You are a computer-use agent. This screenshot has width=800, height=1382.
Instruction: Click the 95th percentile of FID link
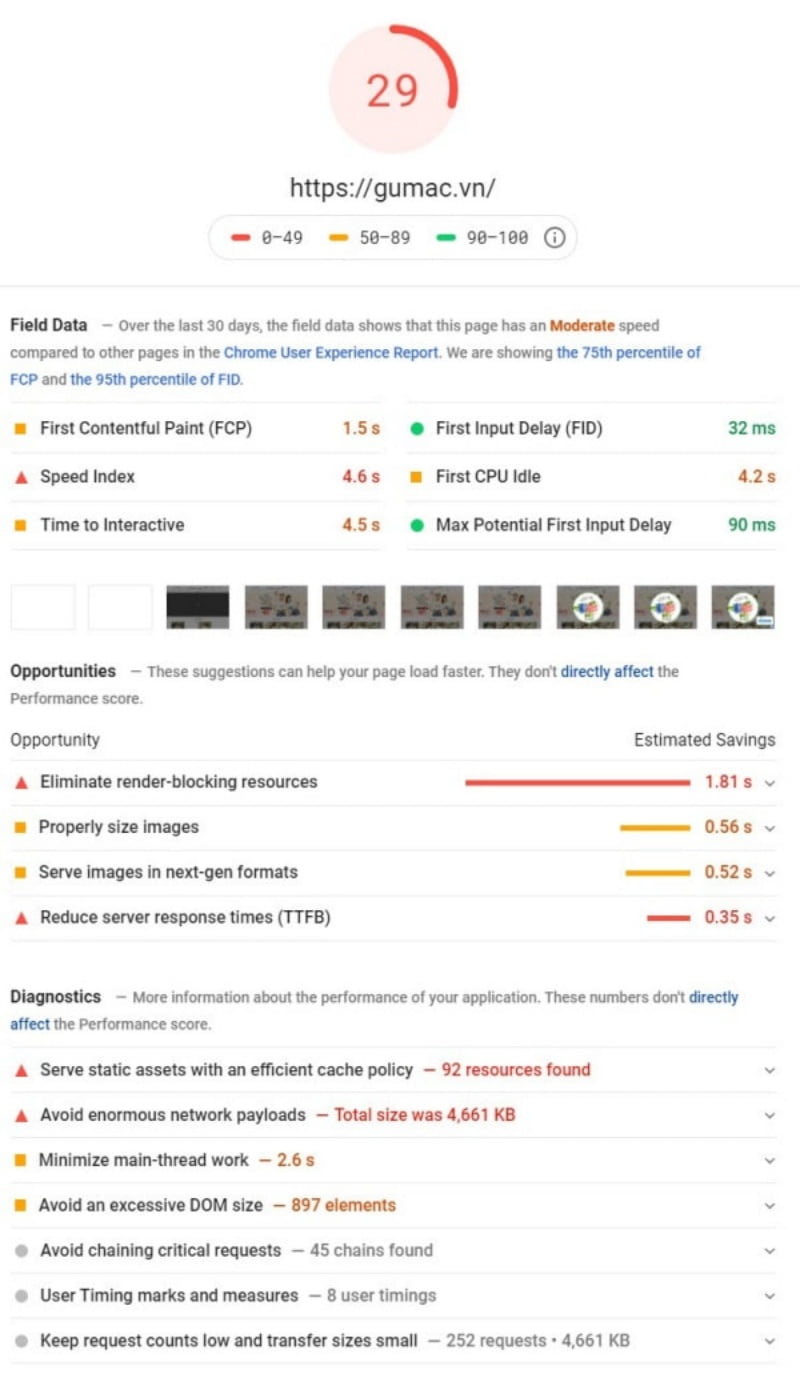click(x=155, y=379)
